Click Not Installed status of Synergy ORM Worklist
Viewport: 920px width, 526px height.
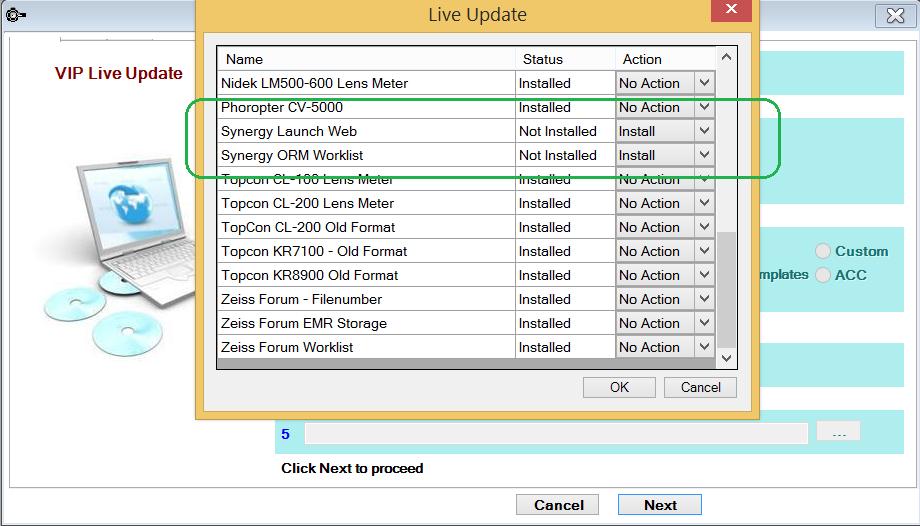(x=557, y=156)
